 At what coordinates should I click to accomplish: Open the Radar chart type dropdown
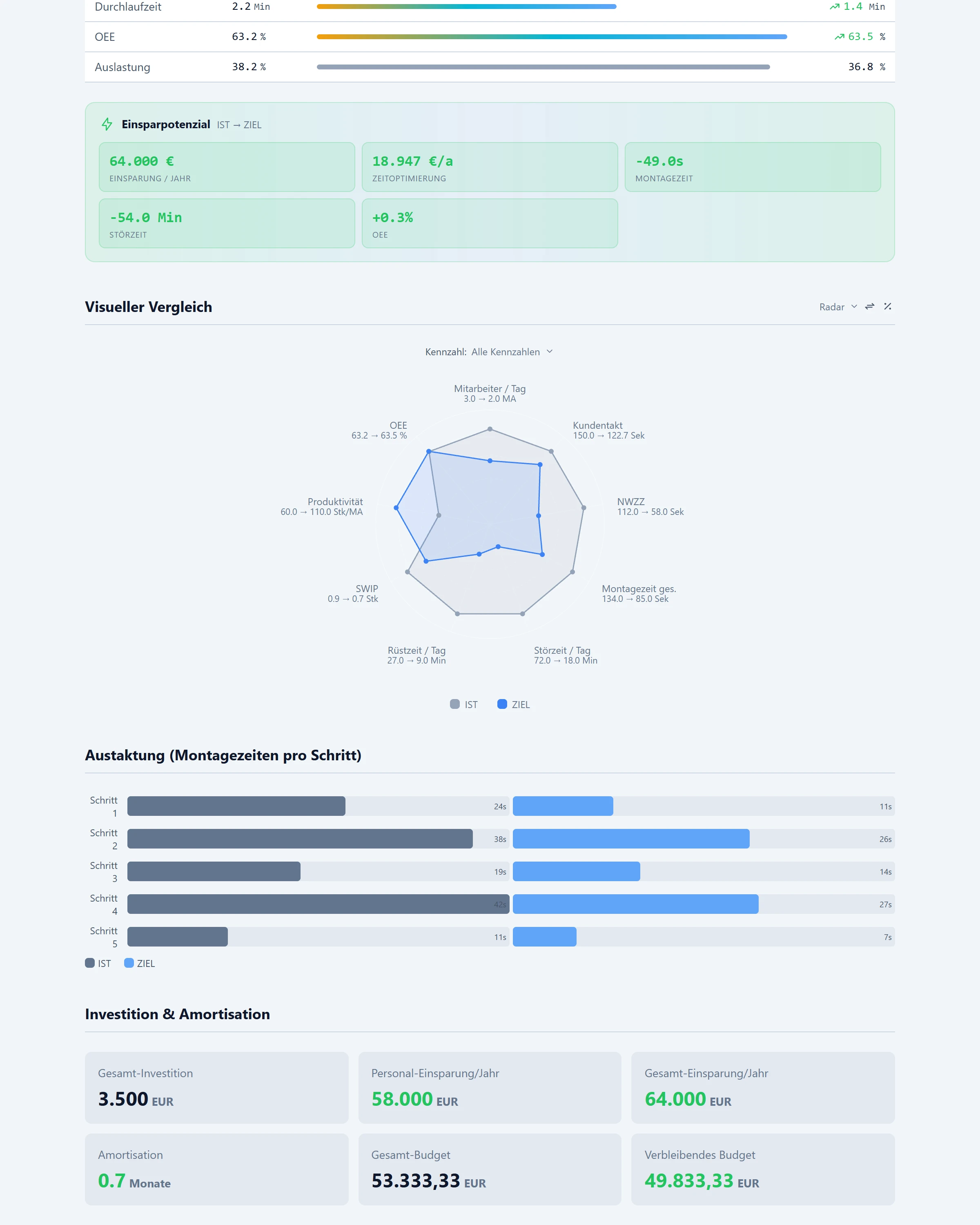(838, 307)
